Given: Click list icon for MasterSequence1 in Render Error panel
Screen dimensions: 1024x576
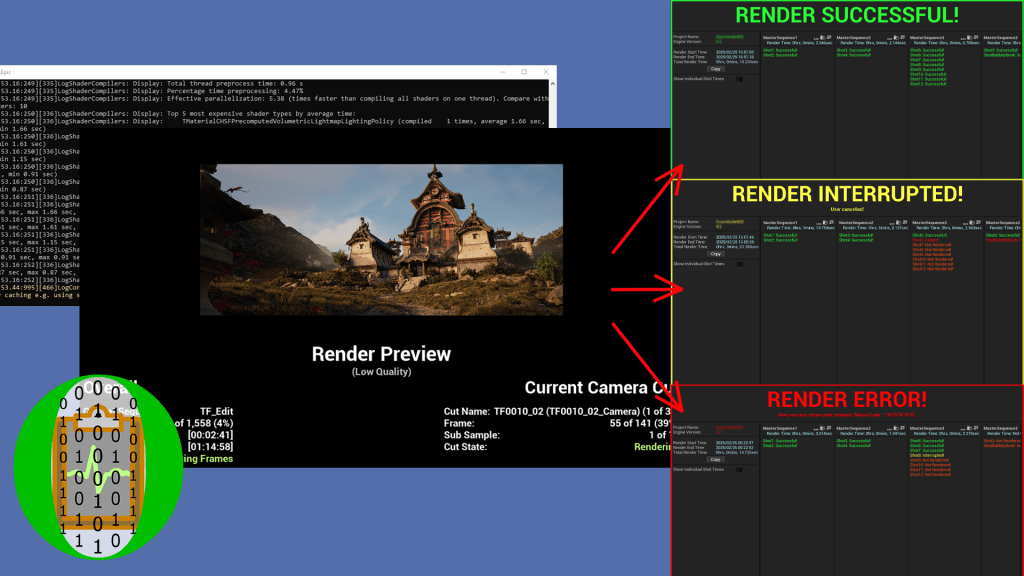Looking at the screenshot, I should tap(828, 428).
